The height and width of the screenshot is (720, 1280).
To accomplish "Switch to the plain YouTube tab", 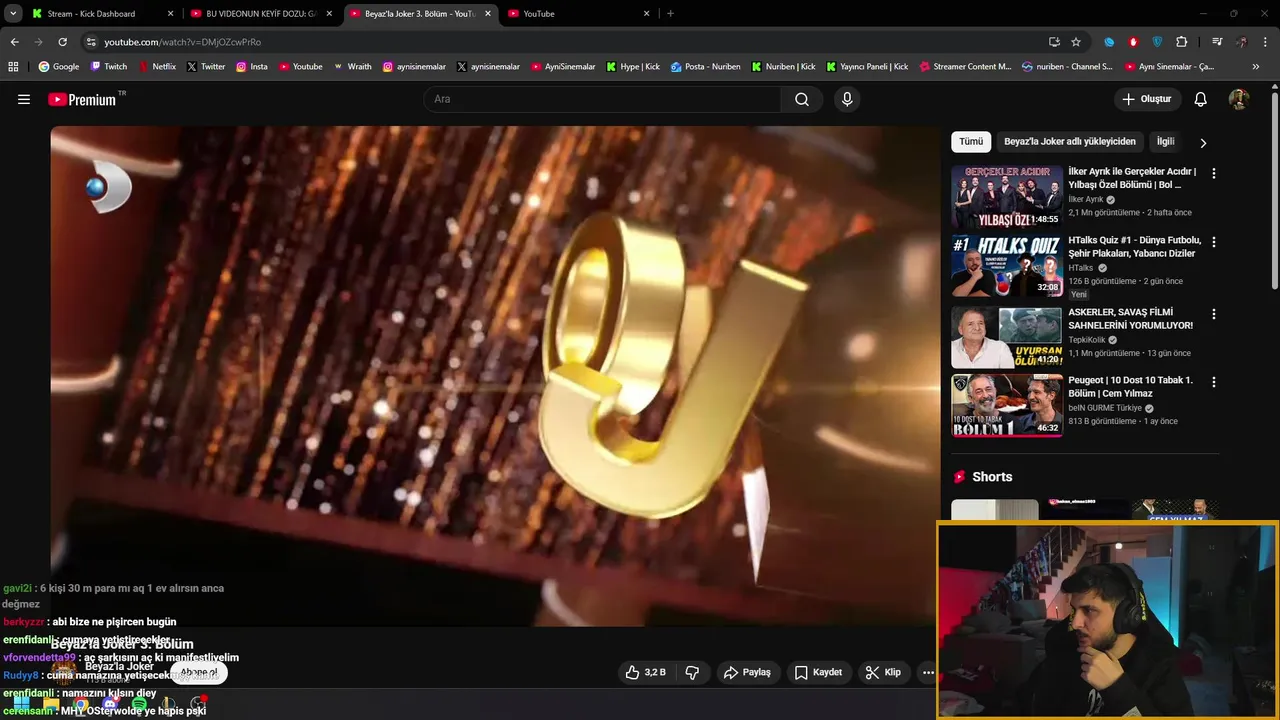I will coord(578,14).
